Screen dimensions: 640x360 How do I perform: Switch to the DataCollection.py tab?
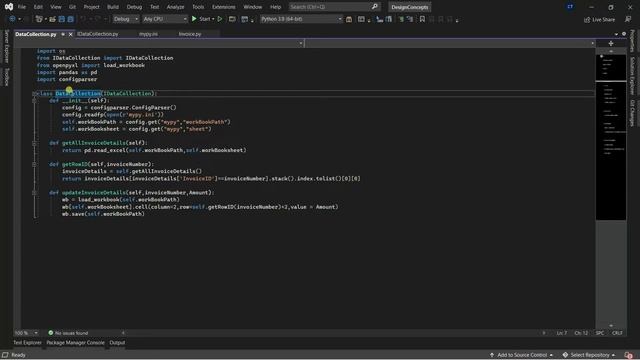click(36, 34)
